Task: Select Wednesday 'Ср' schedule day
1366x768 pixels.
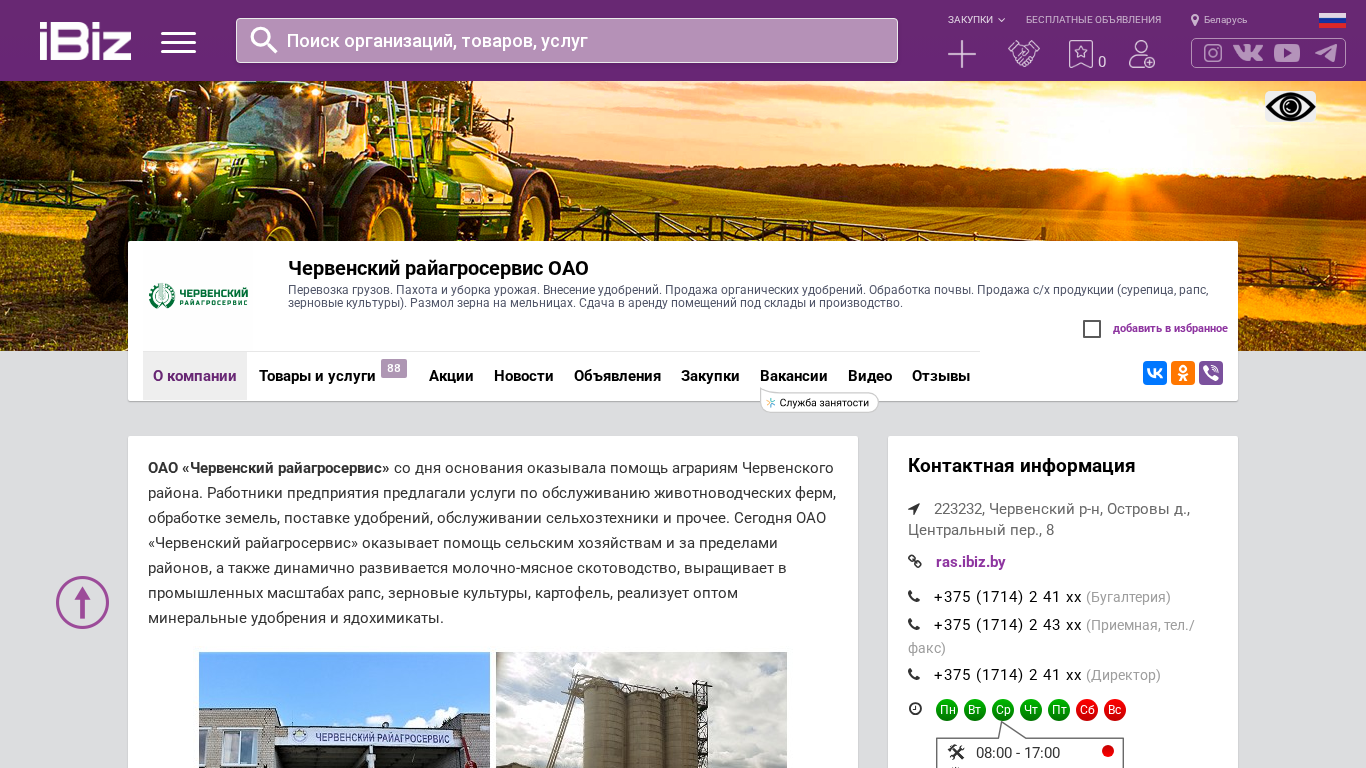Action: tap(1003, 710)
